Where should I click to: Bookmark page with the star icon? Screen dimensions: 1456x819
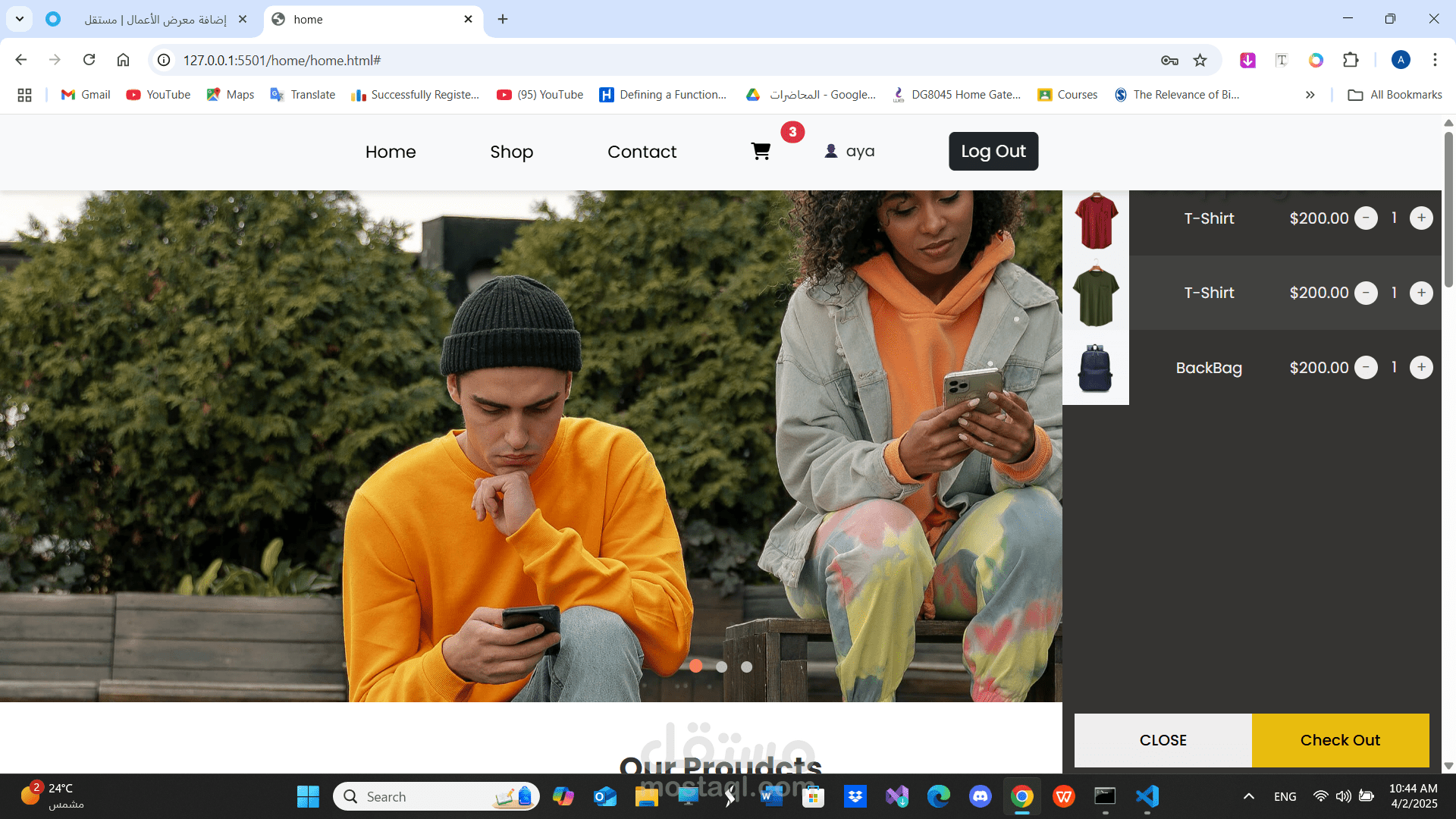point(1200,60)
